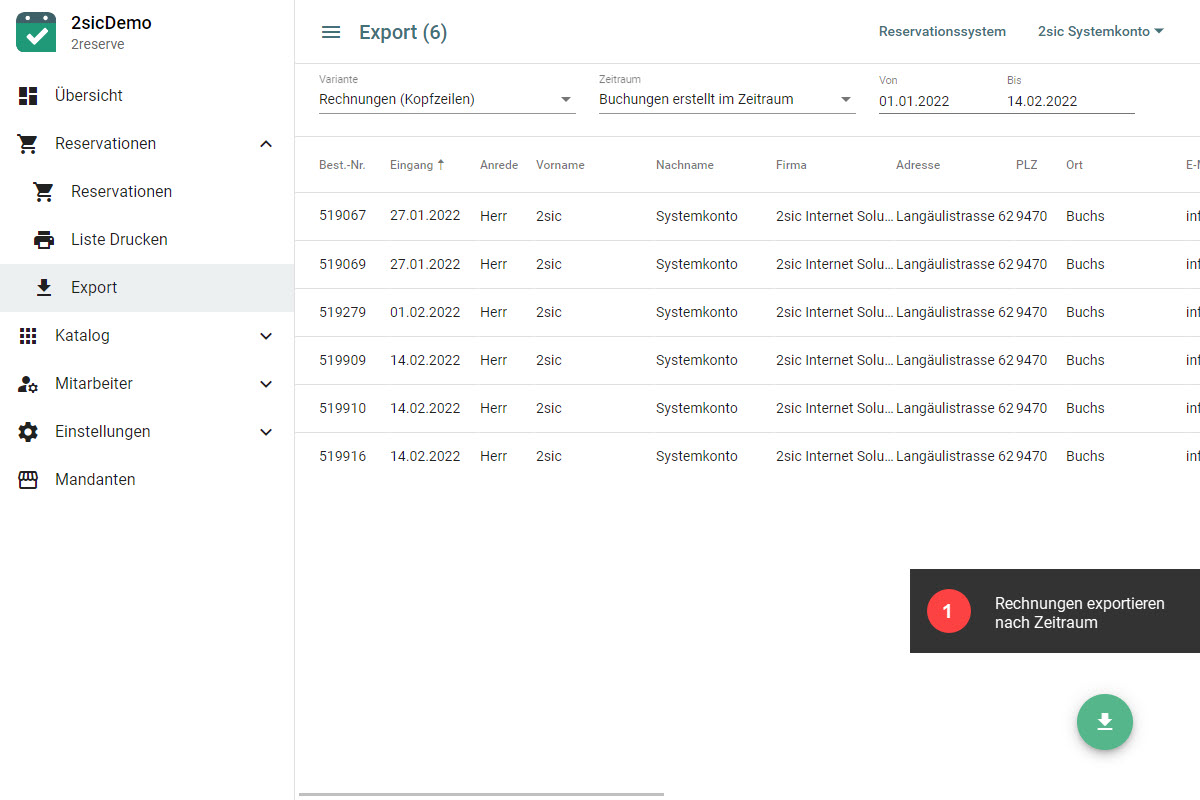The image size is (1200, 800).
Task: Click the Katalog grid icon
Action: [28, 336]
